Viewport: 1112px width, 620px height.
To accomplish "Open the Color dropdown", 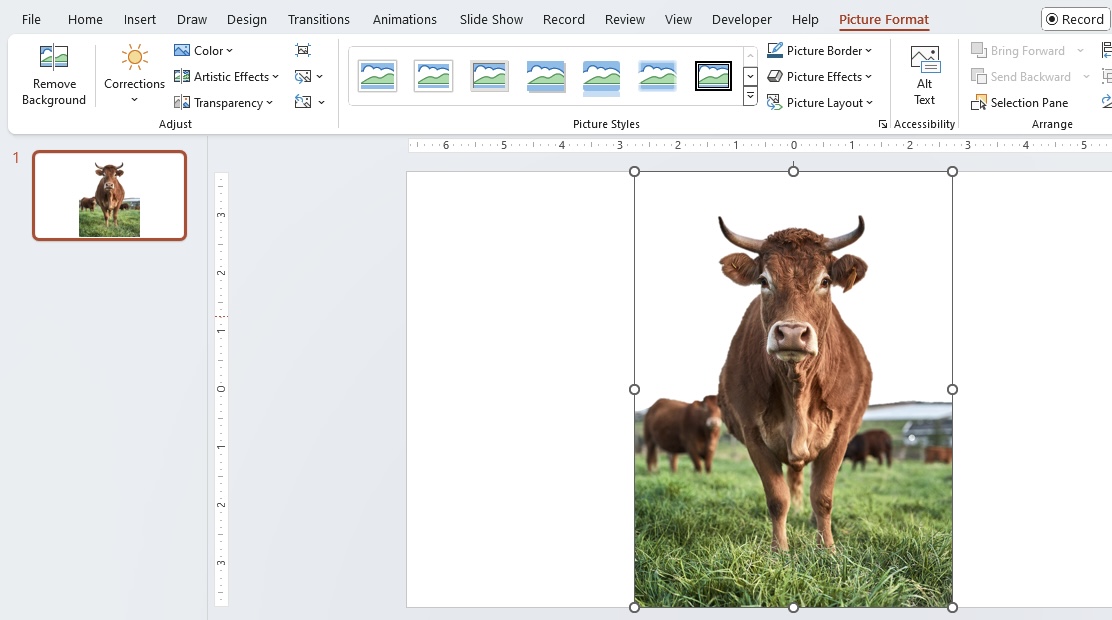I will [204, 50].
